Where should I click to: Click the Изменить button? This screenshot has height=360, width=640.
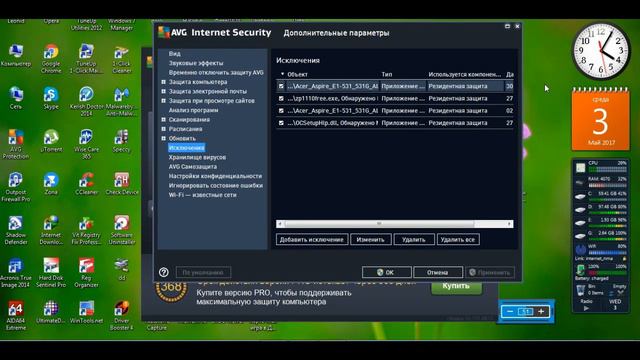tap(371, 240)
